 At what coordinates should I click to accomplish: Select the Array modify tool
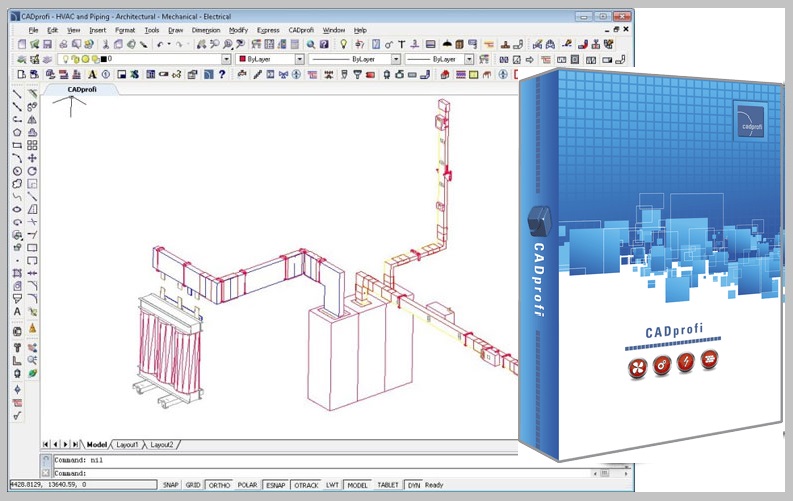point(32,146)
